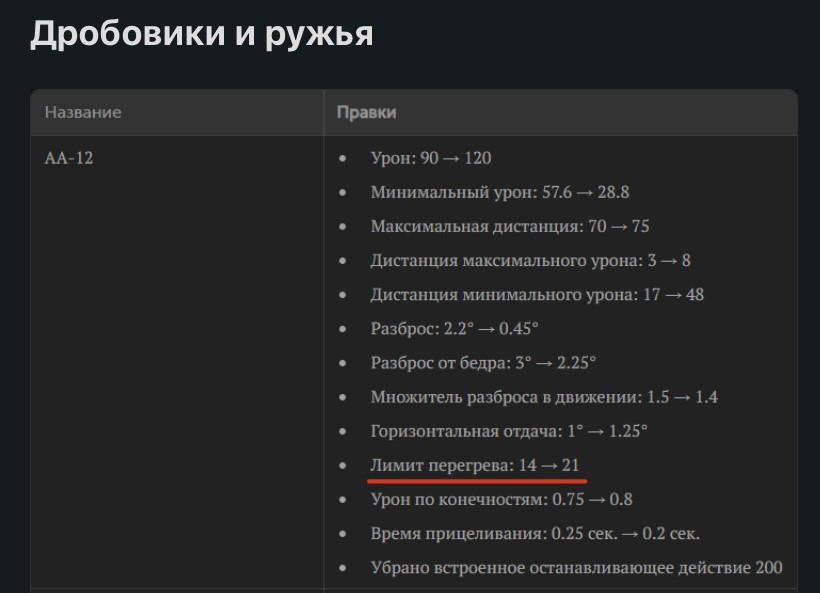The height and width of the screenshot is (593, 820).
Task: Click 'Минимальный урон: 57.6 → 28.8'
Action: click(500, 192)
